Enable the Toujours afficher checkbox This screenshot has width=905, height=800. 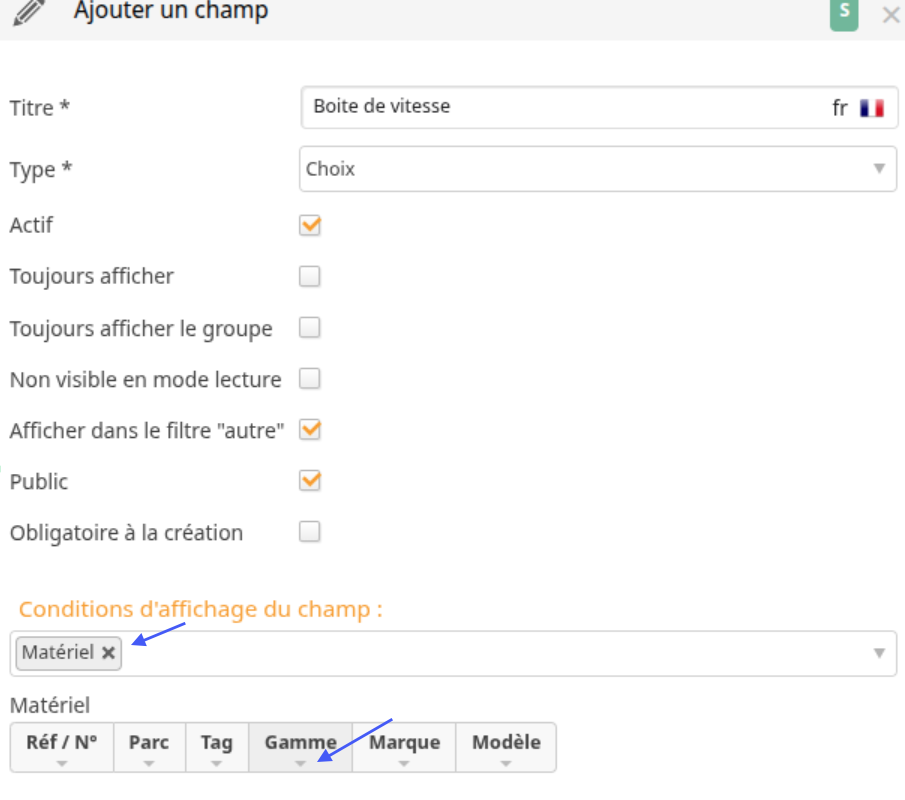(x=310, y=276)
